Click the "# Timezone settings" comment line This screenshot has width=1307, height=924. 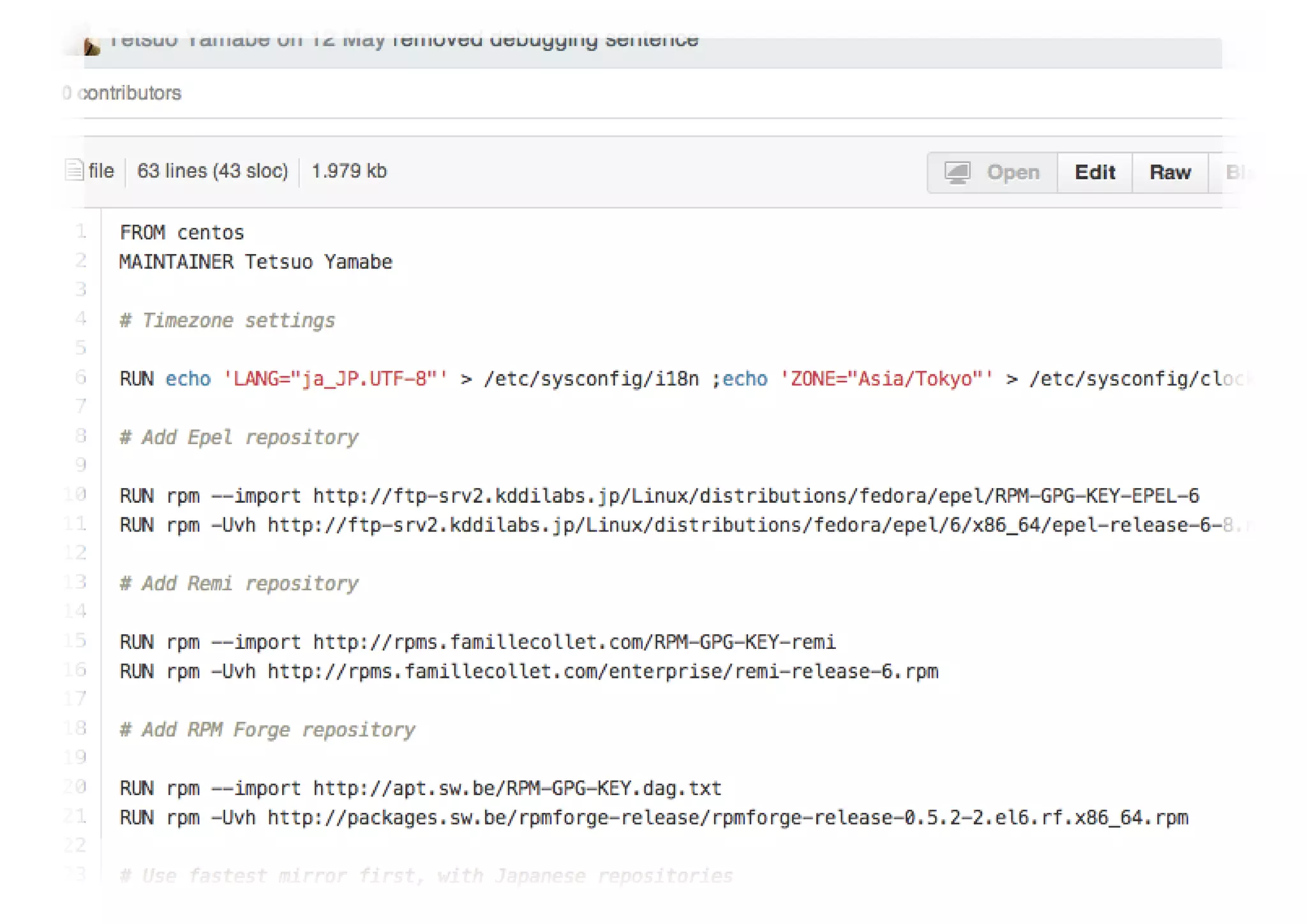point(227,320)
